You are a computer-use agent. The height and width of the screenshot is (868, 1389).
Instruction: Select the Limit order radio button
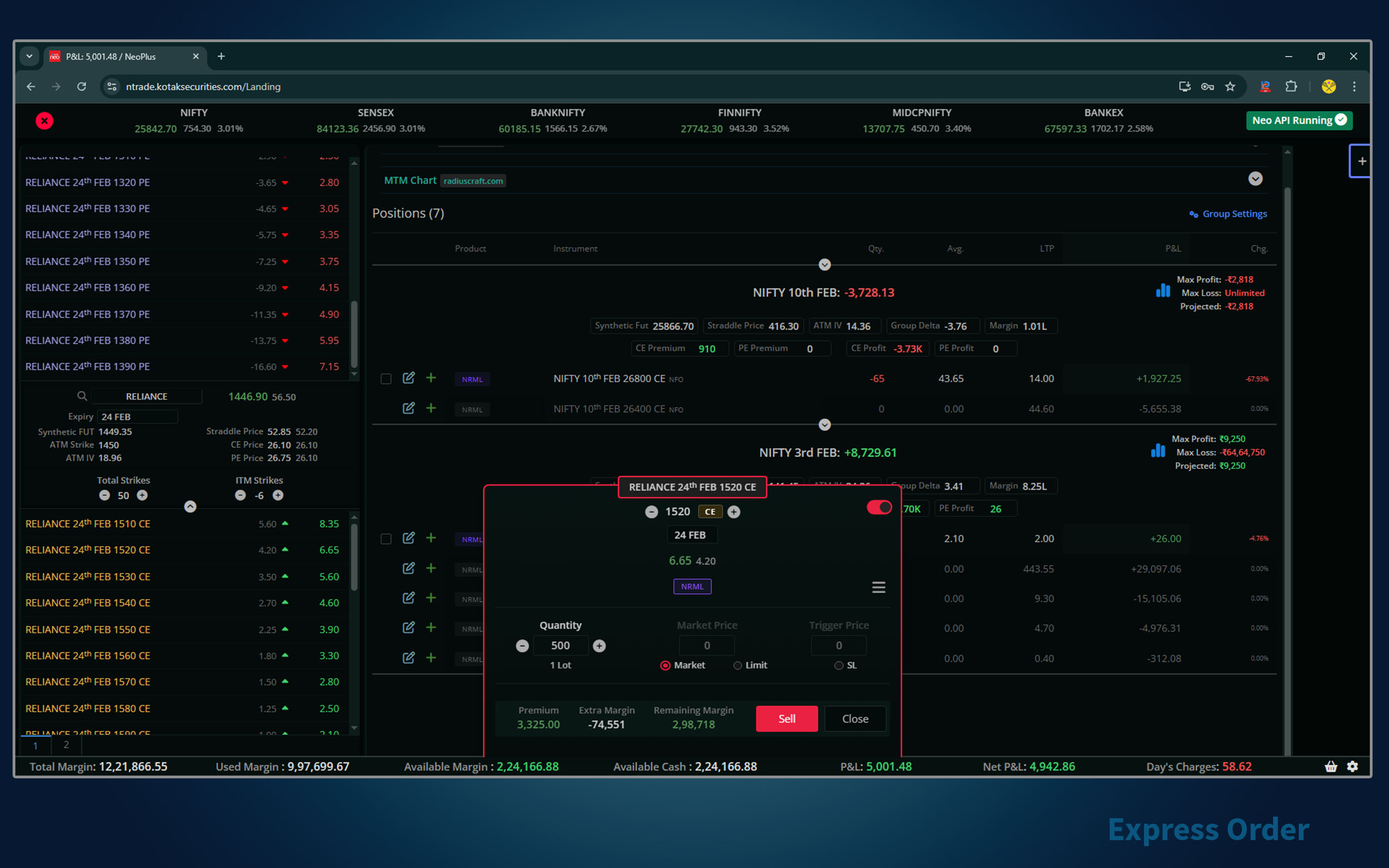pos(737,665)
